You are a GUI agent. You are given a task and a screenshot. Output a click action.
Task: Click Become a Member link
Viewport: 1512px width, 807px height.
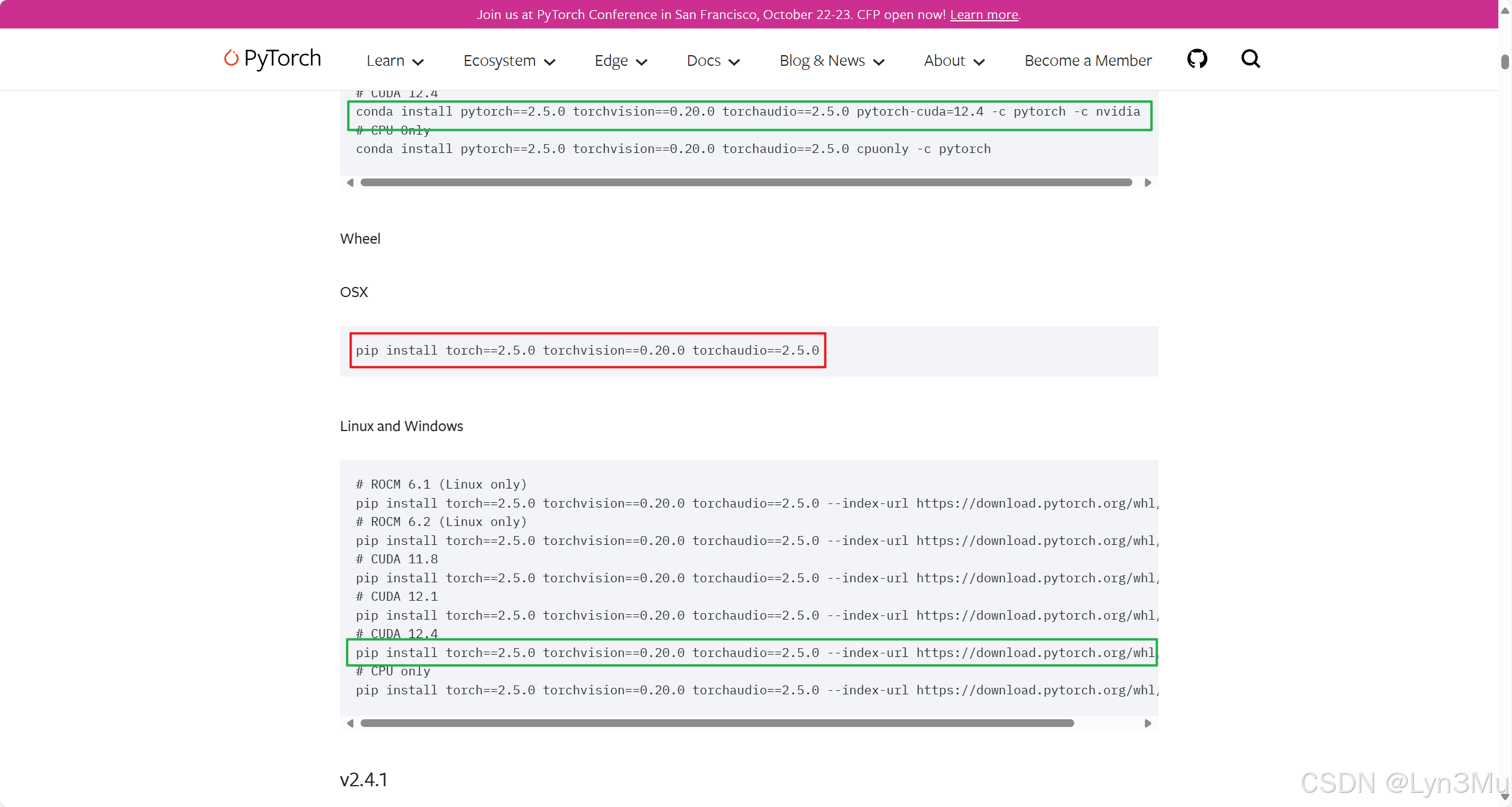(1088, 61)
